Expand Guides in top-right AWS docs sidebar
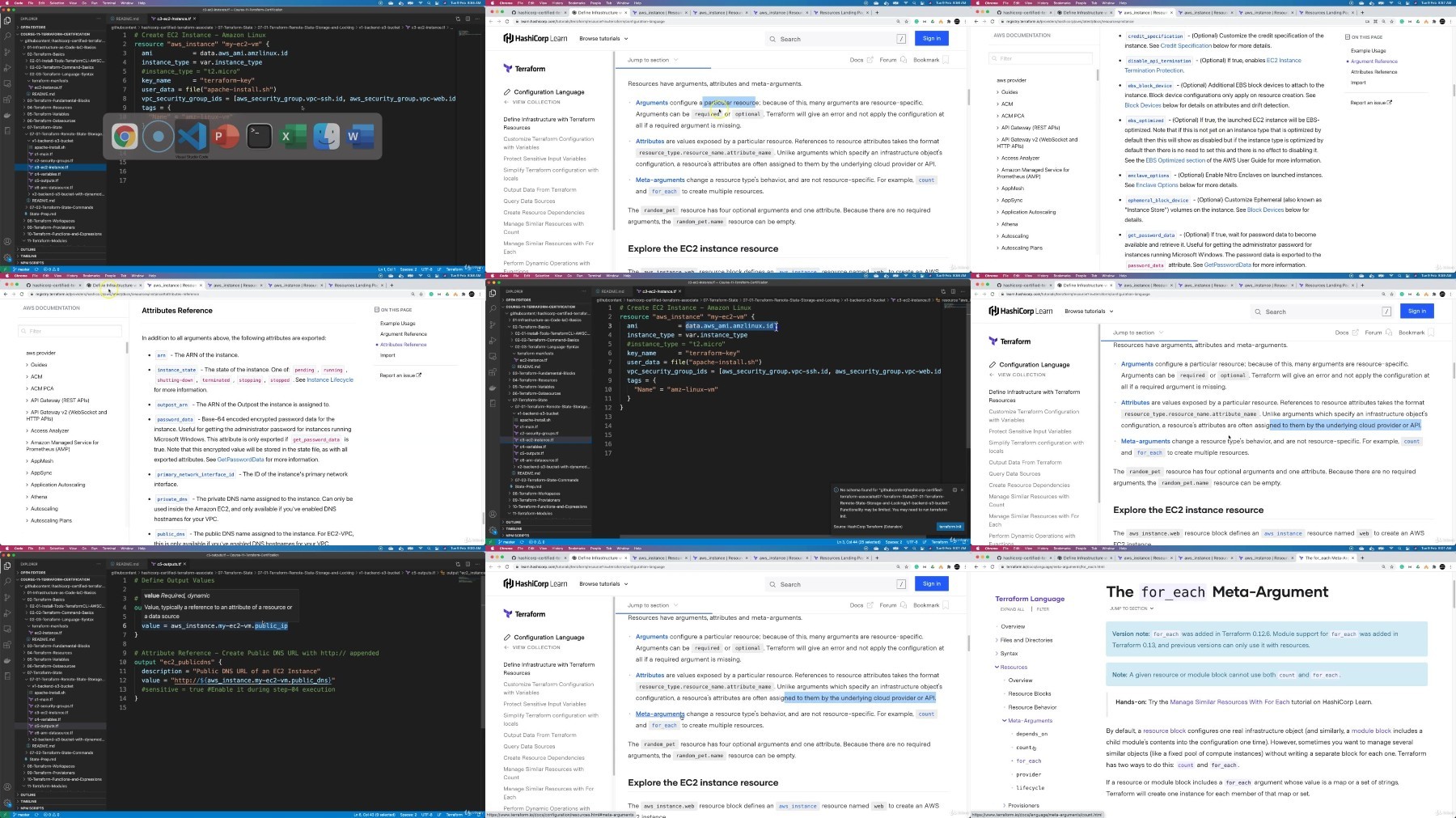1456x818 pixels. (1009, 92)
